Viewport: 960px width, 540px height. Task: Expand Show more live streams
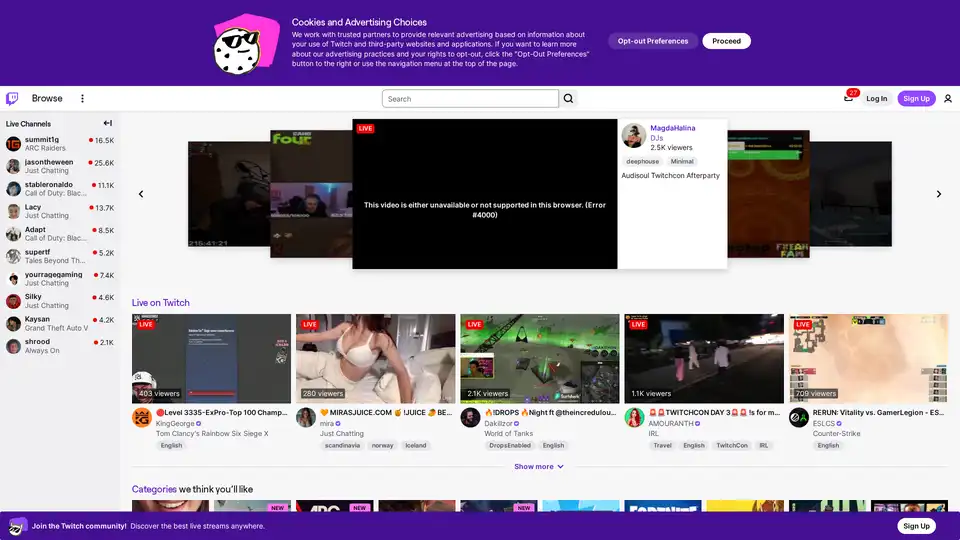(539, 467)
